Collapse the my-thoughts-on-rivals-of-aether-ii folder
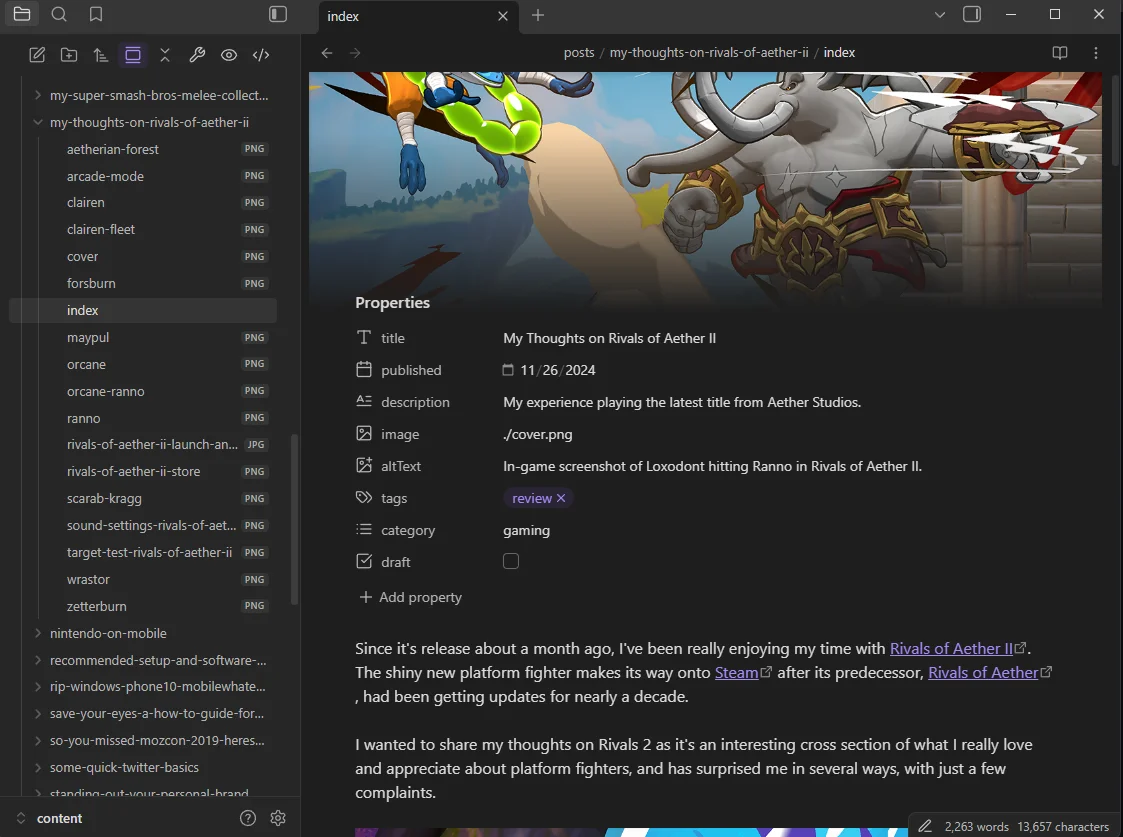This screenshot has height=837, width=1123. coord(37,121)
